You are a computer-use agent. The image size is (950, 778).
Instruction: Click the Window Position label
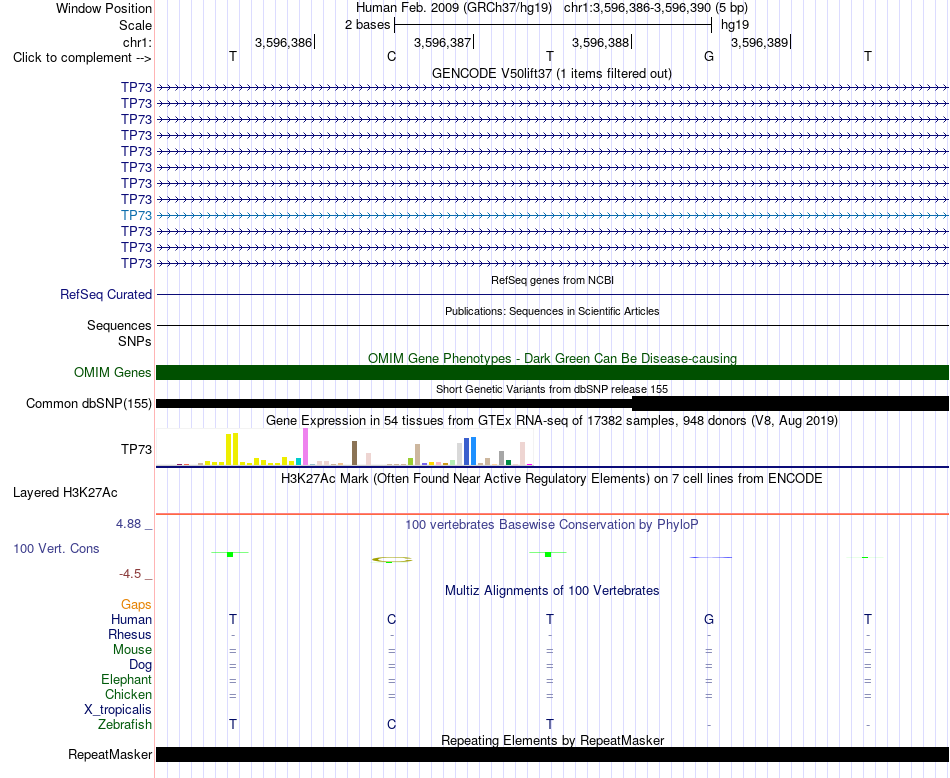(104, 8)
